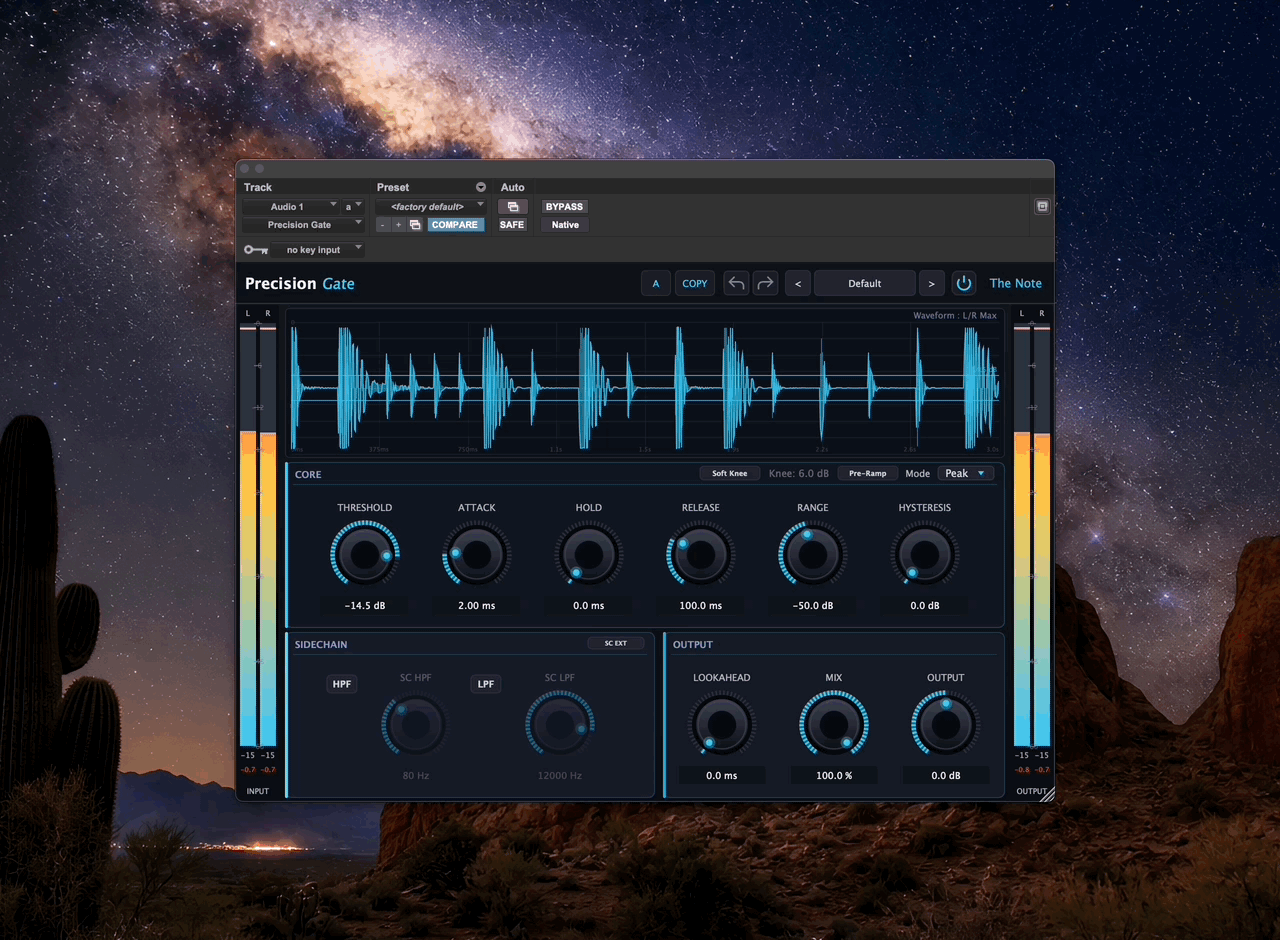Click the key input key icon

pyautogui.click(x=255, y=249)
